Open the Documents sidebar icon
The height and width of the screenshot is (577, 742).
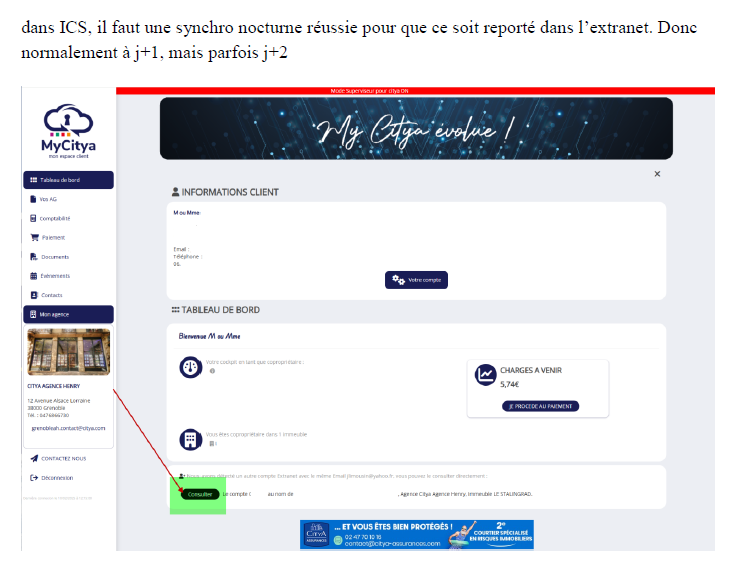[34, 257]
